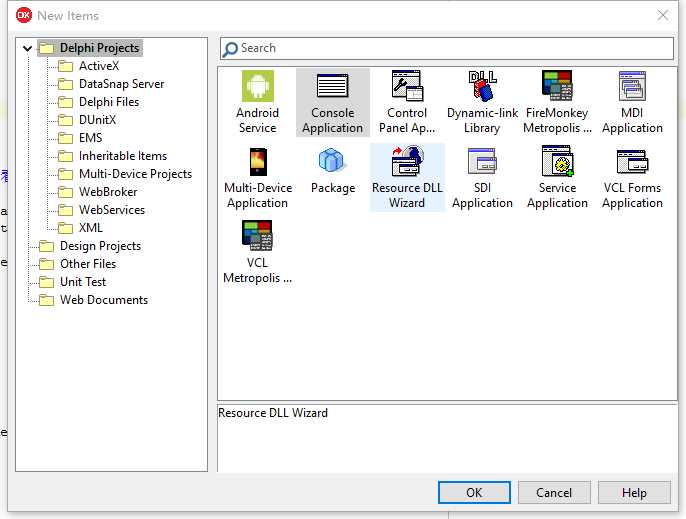
Task: Select the DUnitX folder
Action: pyautogui.click(x=97, y=120)
